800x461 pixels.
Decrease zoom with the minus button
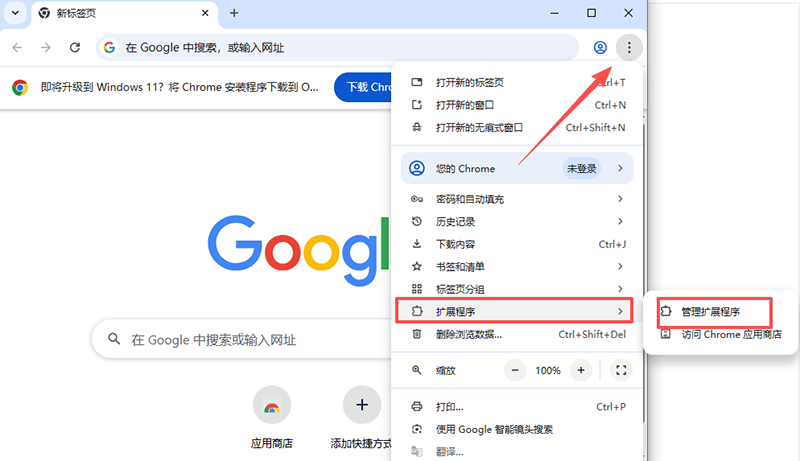(x=515, y=370)
